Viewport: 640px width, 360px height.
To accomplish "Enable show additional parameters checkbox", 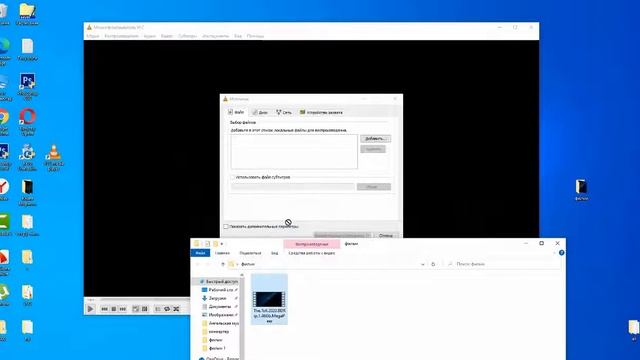I will [x=226, y=226].
